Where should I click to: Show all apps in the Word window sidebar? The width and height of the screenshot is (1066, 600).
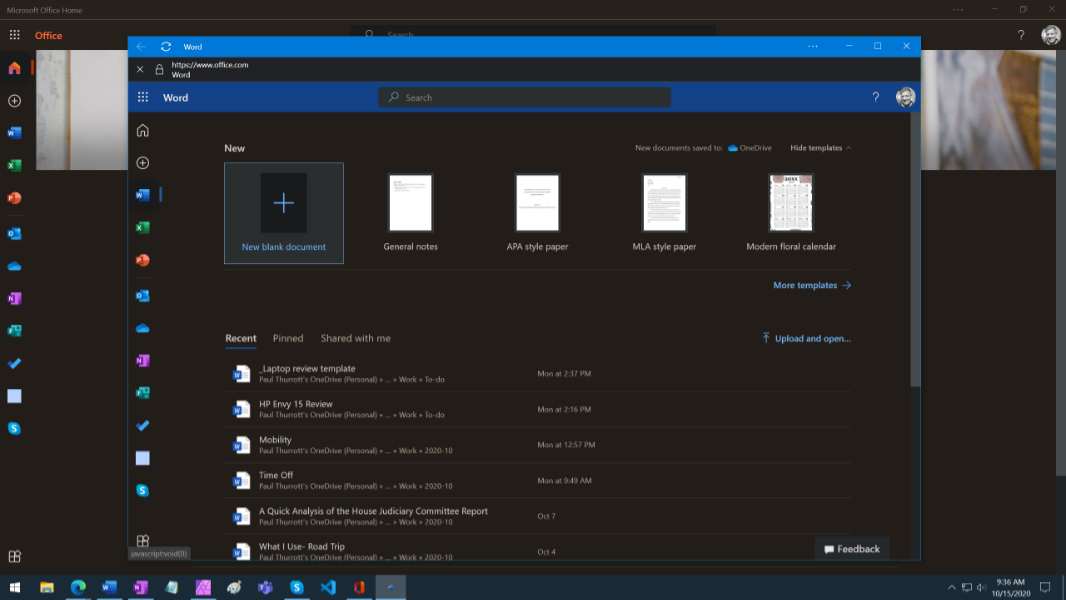pyautogui.click(x=143, y=541)
